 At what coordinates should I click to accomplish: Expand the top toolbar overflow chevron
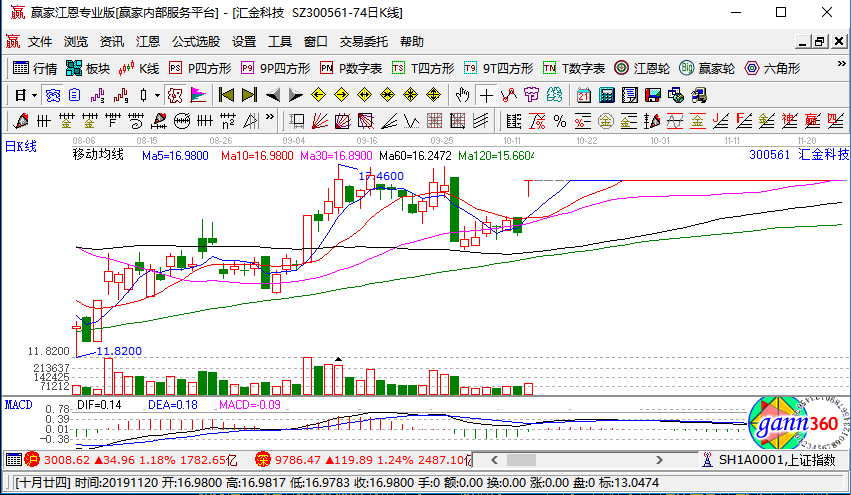(841, 64)
